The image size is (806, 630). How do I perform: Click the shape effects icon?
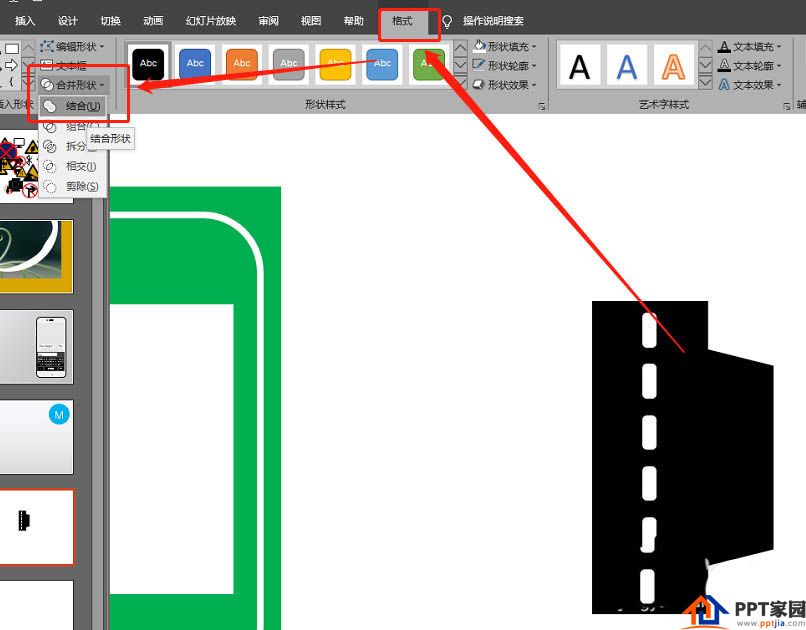click(x=479, y=84)
